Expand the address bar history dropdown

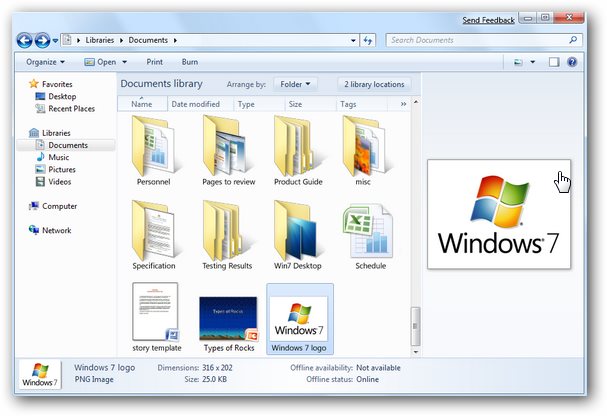point(353,40)
